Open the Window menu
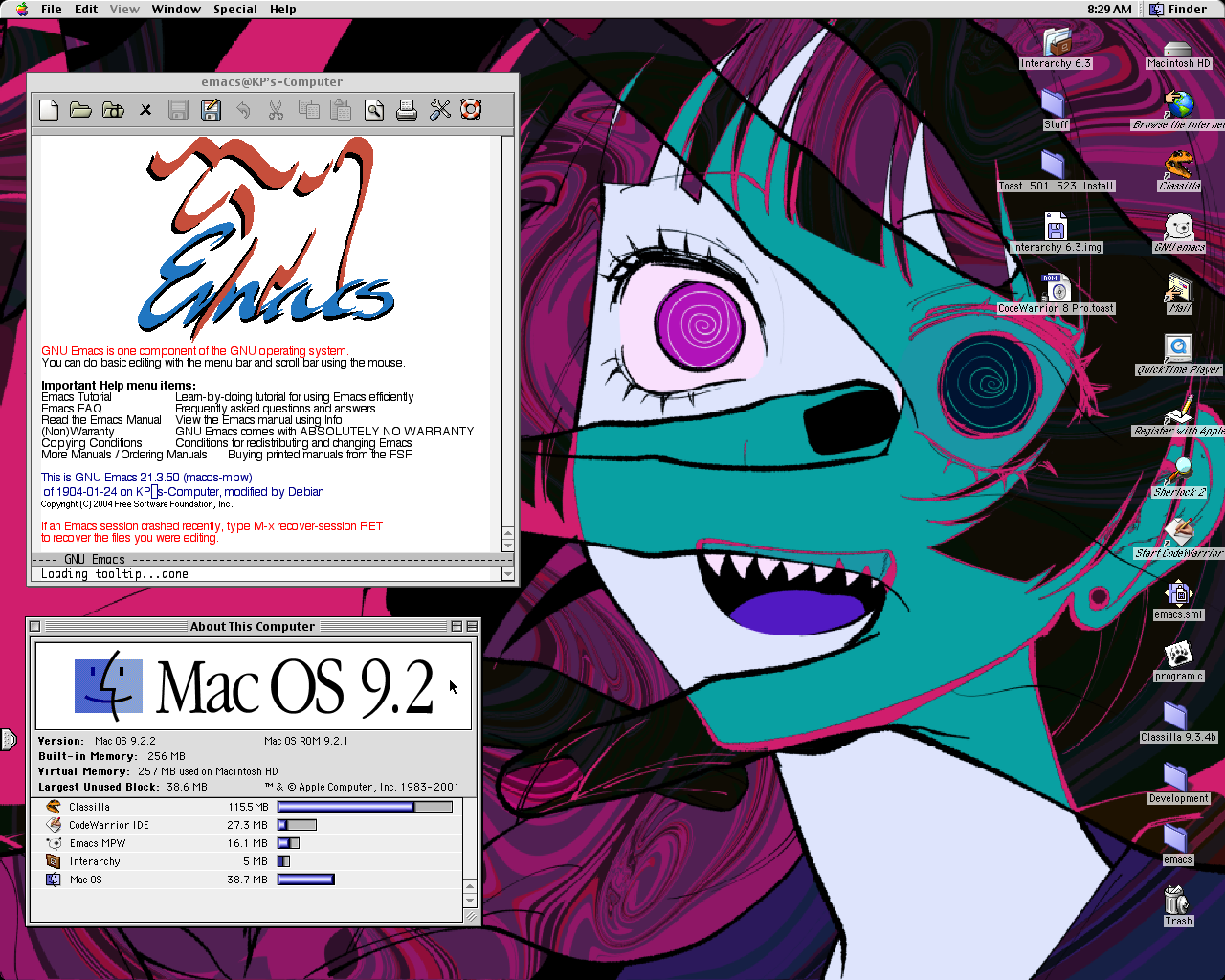 point(176,9)
